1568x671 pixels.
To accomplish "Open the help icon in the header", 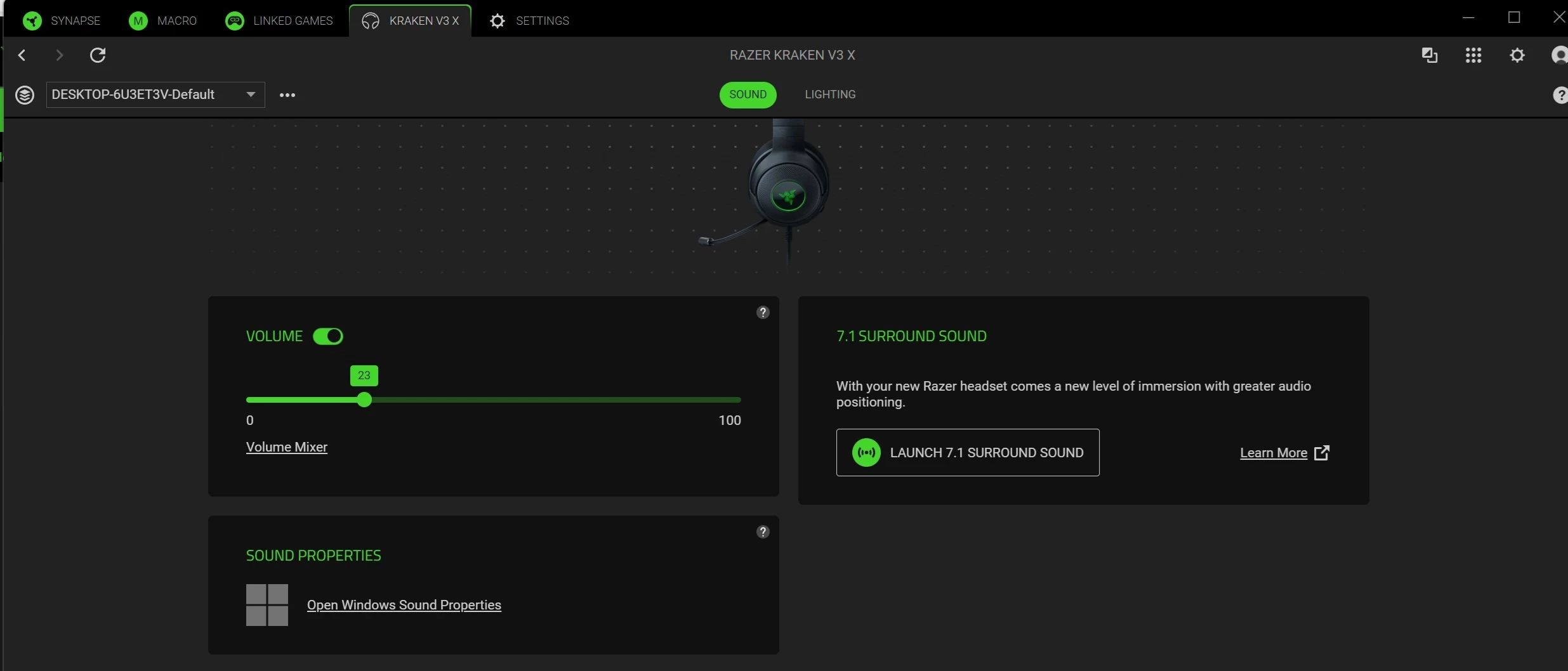I will [1560, 95].
